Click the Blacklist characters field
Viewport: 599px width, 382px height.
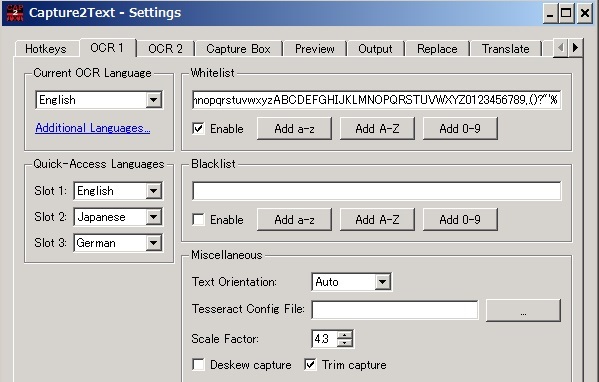[x=376, y=191]
